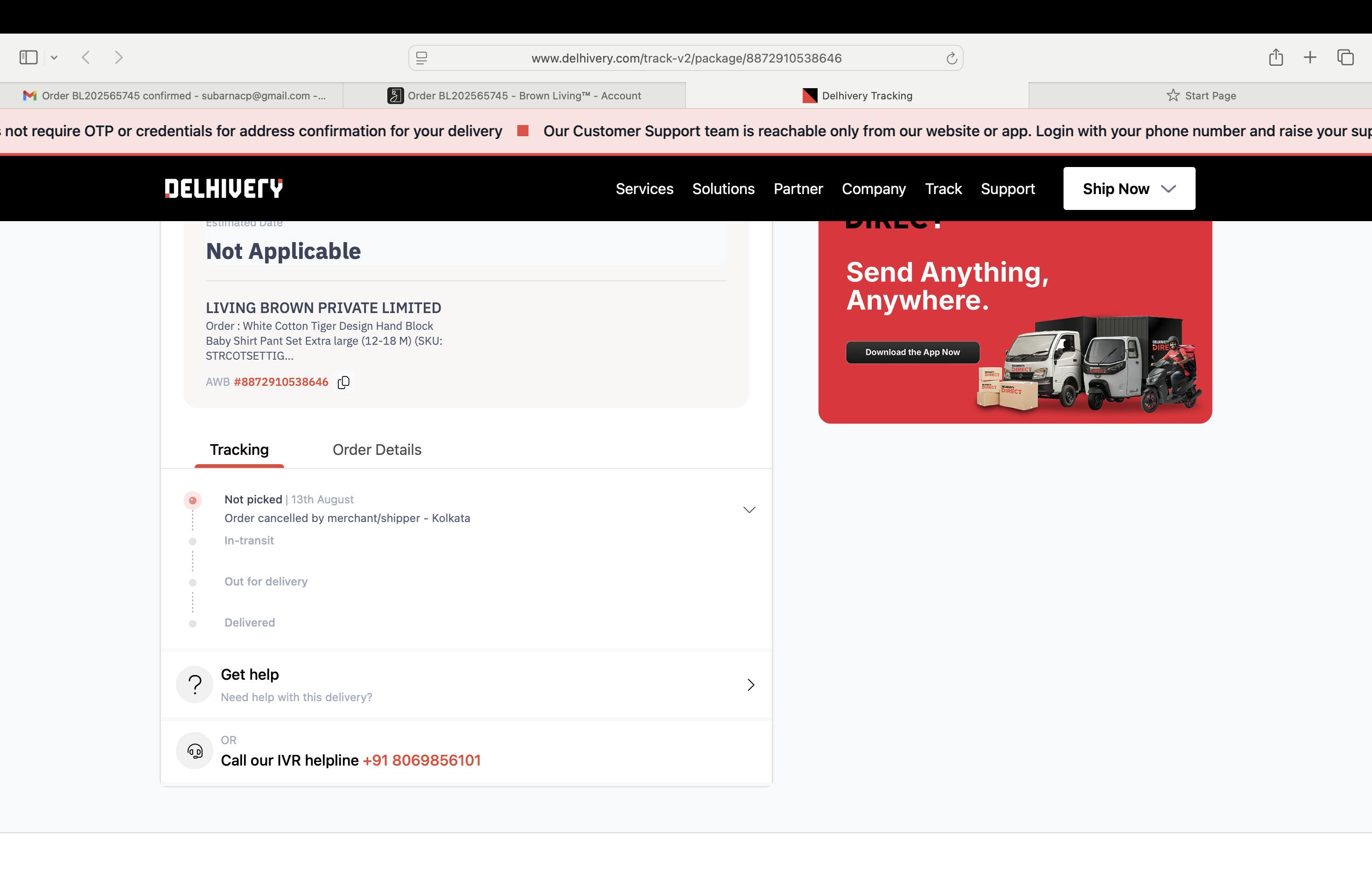Image resolution: width=1372 pixels, height=892 pixels.
Task: Call the IVR helpline +91 8069856101
Action: tap(421, 760)
